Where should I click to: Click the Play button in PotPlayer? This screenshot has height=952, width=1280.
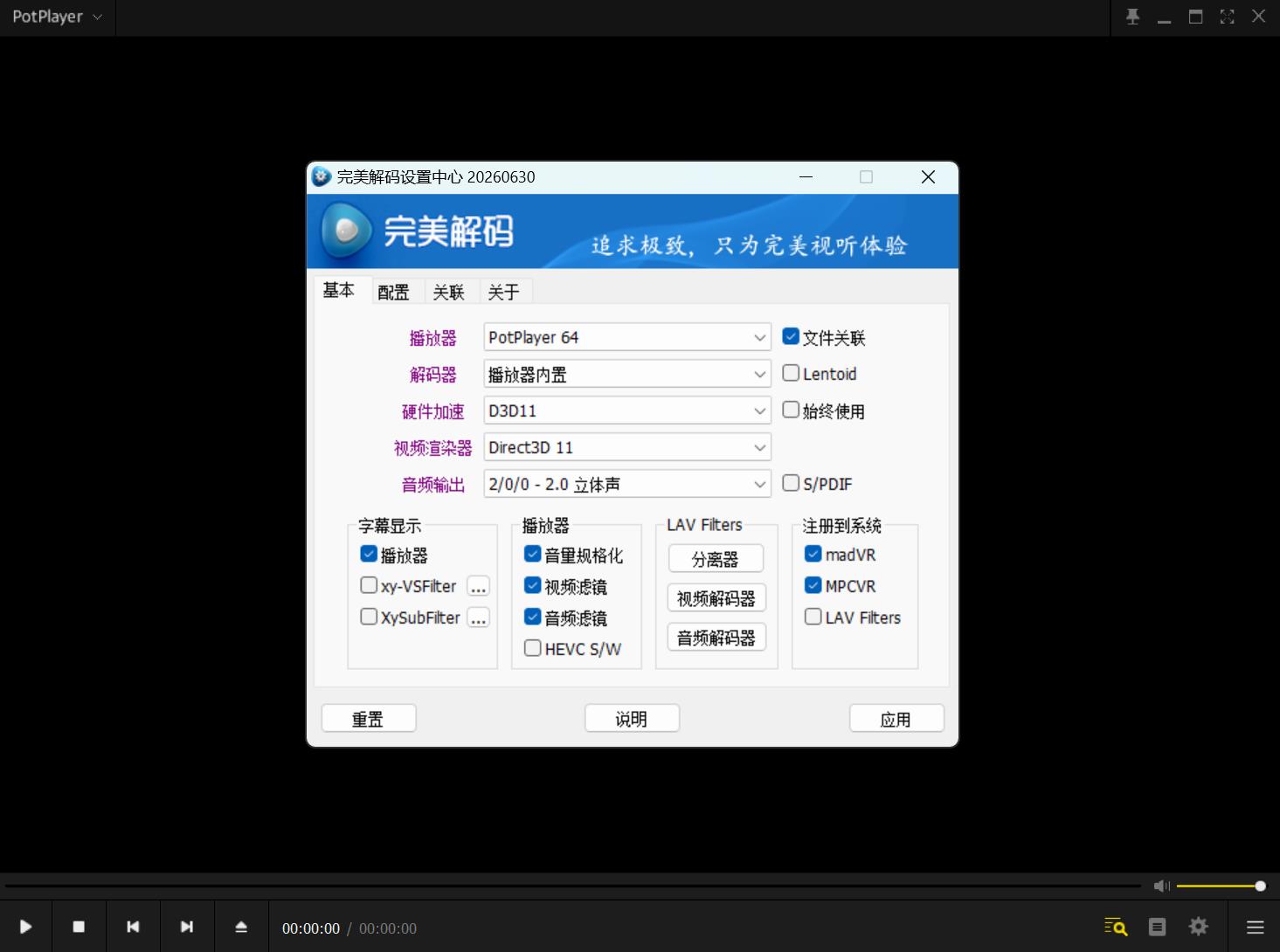pos(25,927)
